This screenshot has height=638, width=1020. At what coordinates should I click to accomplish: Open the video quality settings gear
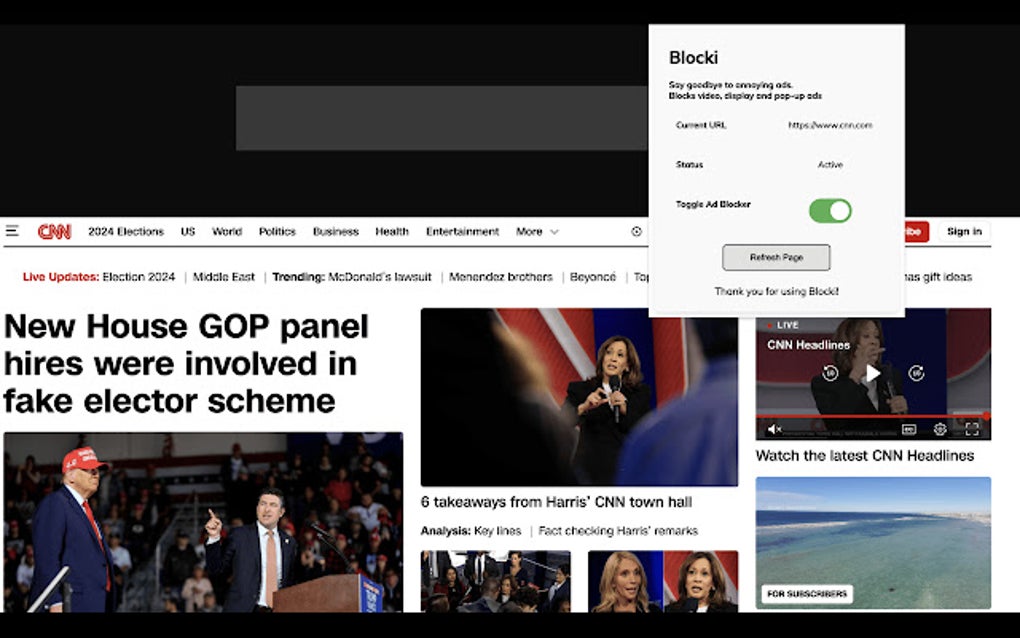940,429
